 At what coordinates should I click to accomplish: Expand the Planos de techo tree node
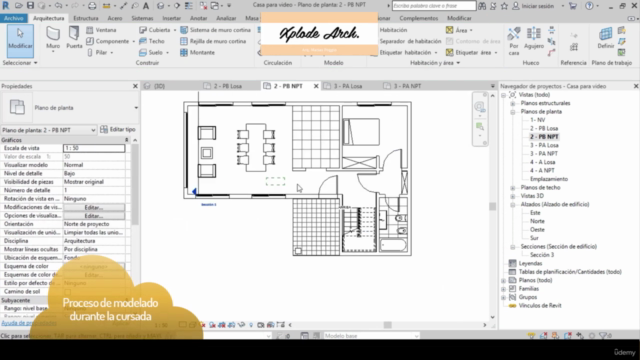[512, 188]
